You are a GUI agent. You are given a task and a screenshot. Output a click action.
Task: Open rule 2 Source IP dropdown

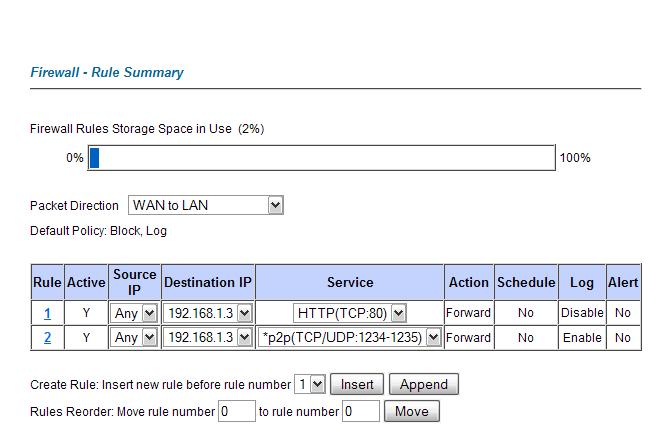(133, 338)
